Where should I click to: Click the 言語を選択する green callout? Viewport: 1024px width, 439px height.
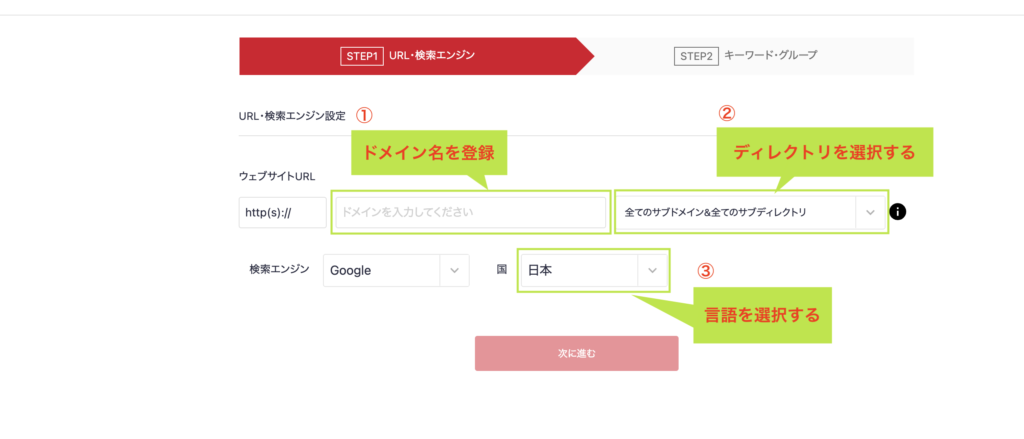(x=761, y=316)
